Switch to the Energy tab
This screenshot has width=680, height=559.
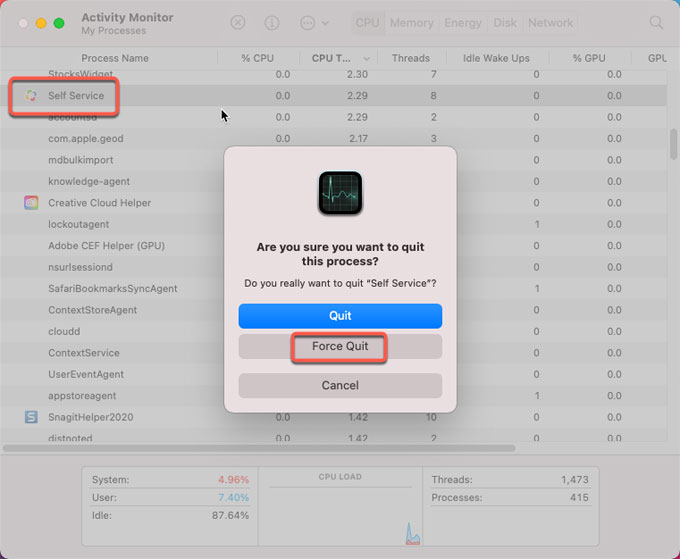pos(463,23)
